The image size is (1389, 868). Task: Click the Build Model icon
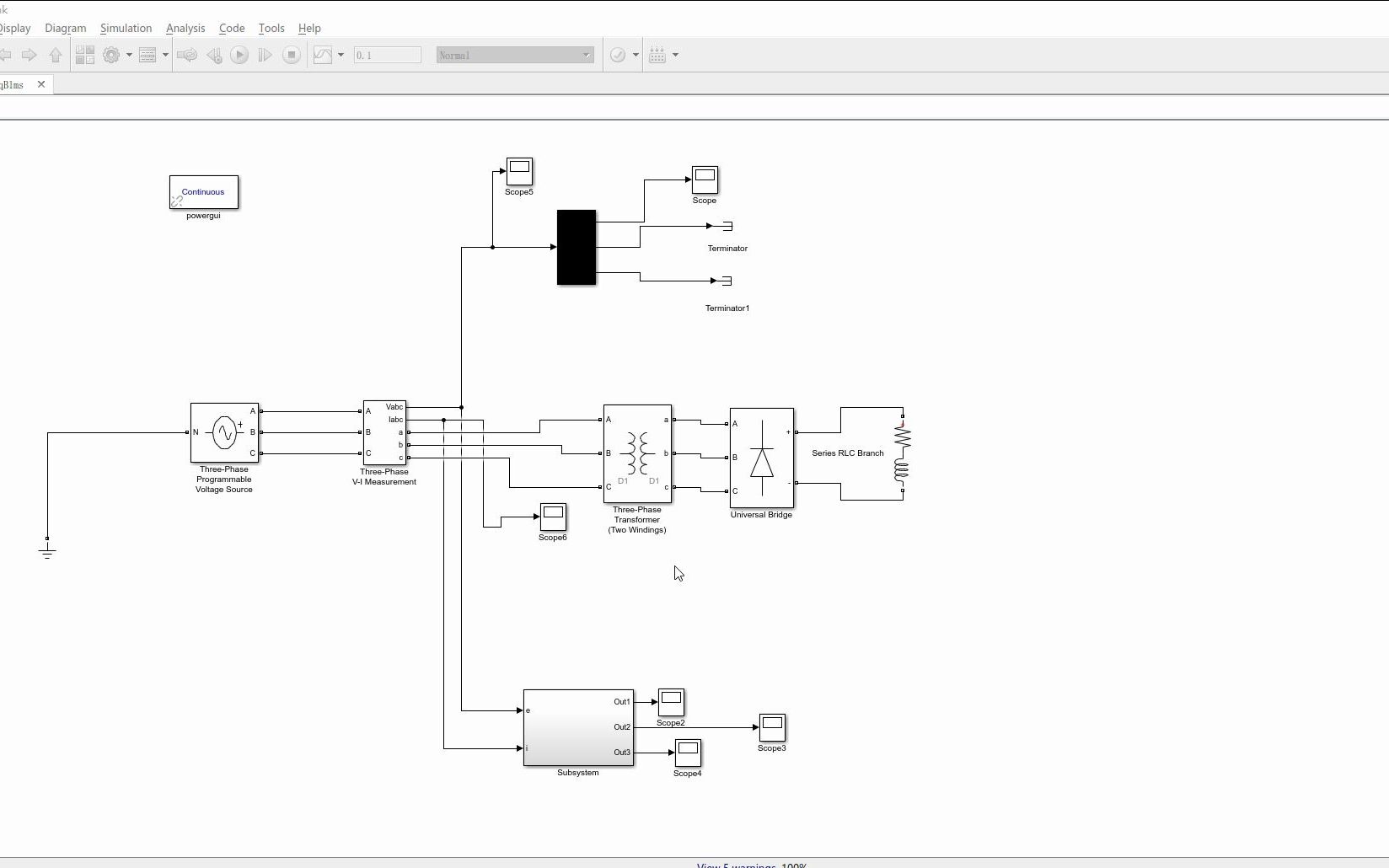(x=657, y=55)
